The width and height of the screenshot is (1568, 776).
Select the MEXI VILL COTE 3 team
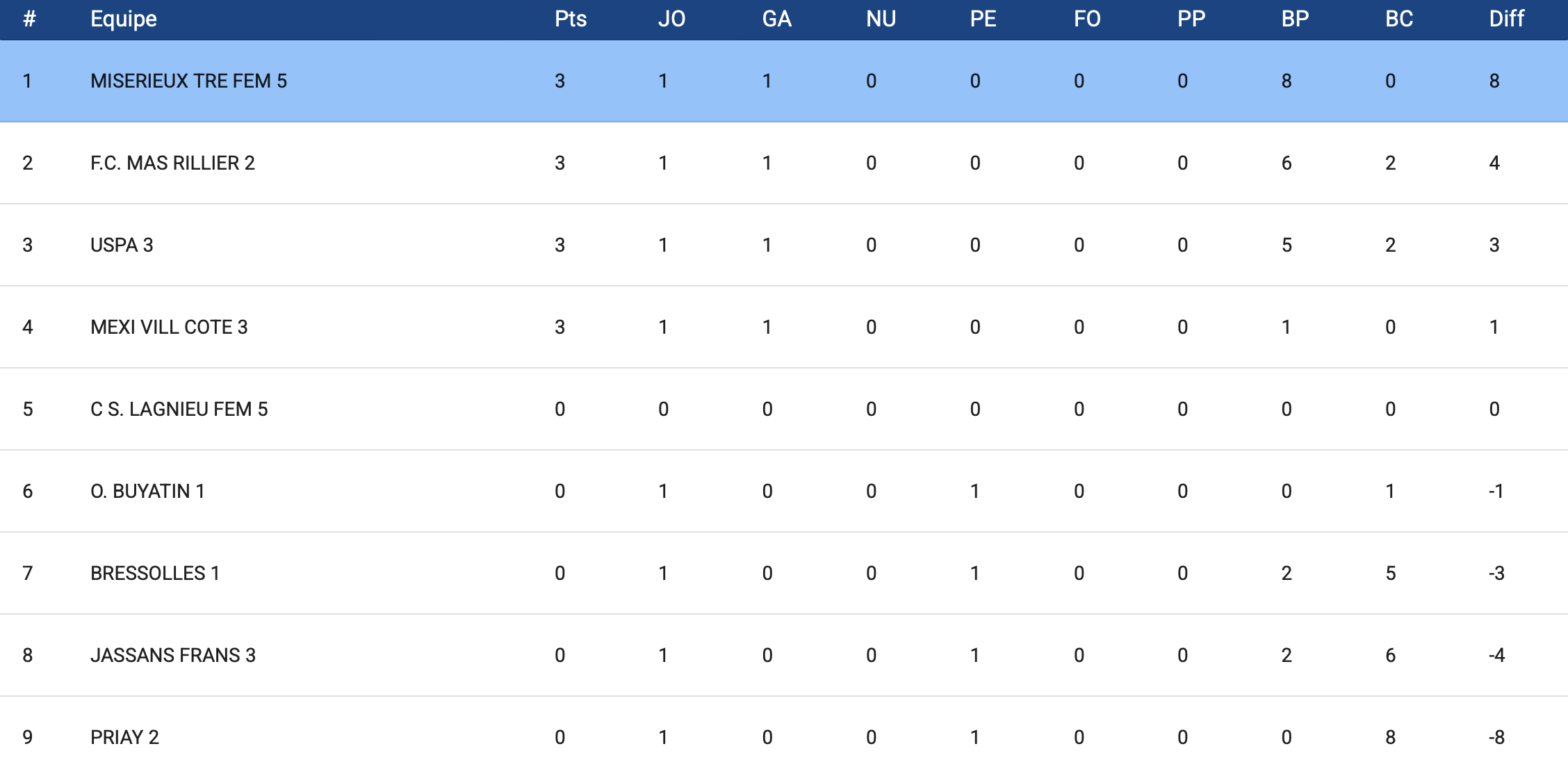pyautogui.click(x=169, y=328)
